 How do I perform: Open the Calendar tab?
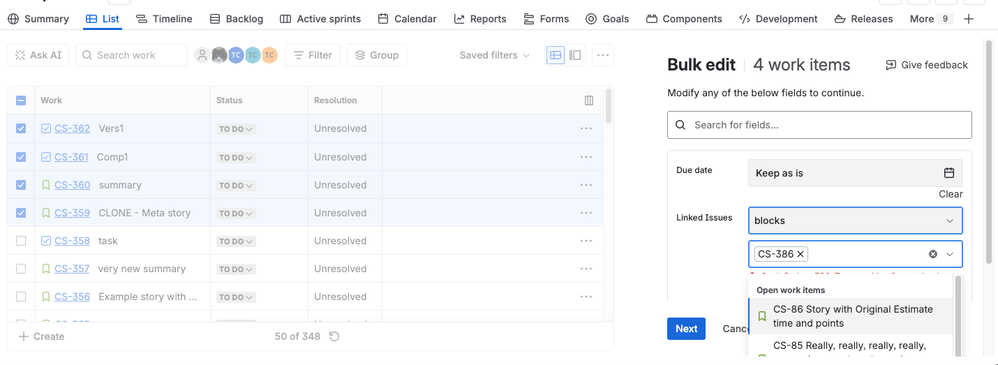(x=407, y=19)
